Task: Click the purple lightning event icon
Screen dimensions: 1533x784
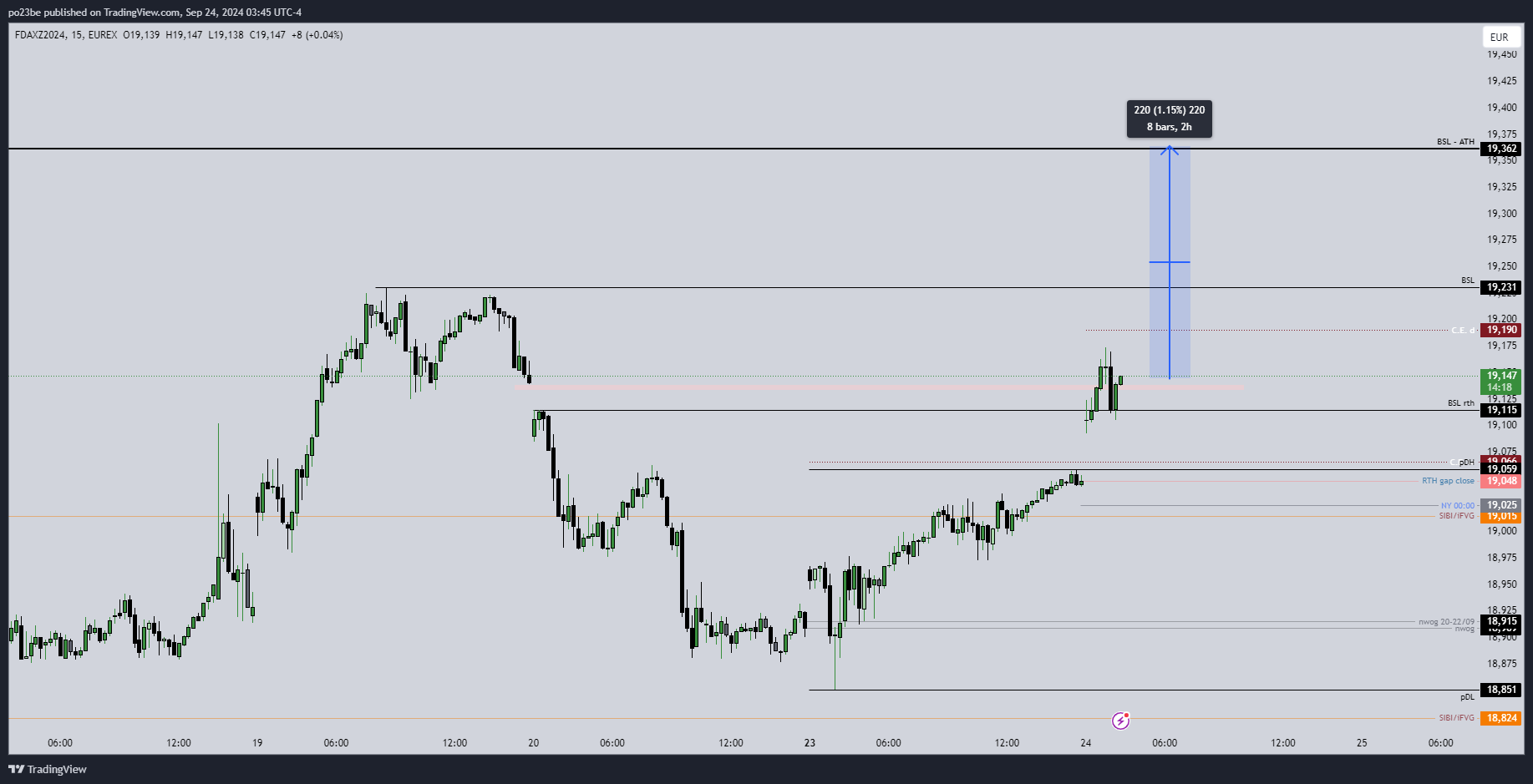Action: coord(1120,721)
